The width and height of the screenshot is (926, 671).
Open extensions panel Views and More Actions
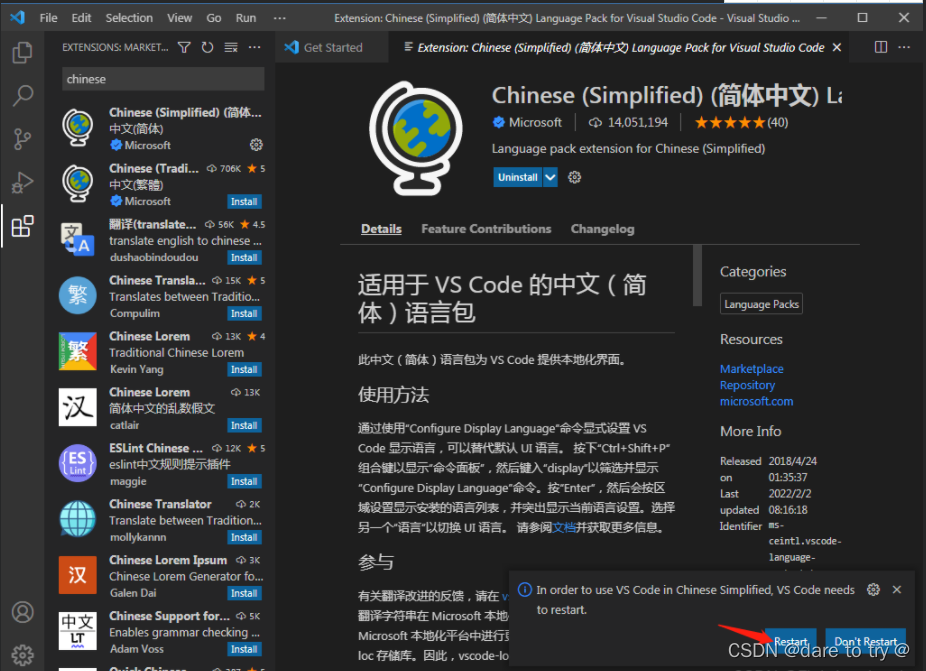point(254,47)
